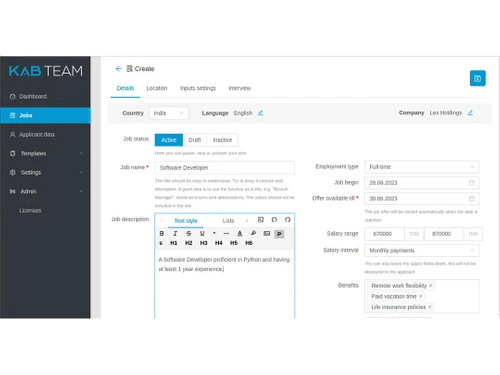Click the dot toolbar icon in the editor
500x375 pixels.
tap(214, 233)
